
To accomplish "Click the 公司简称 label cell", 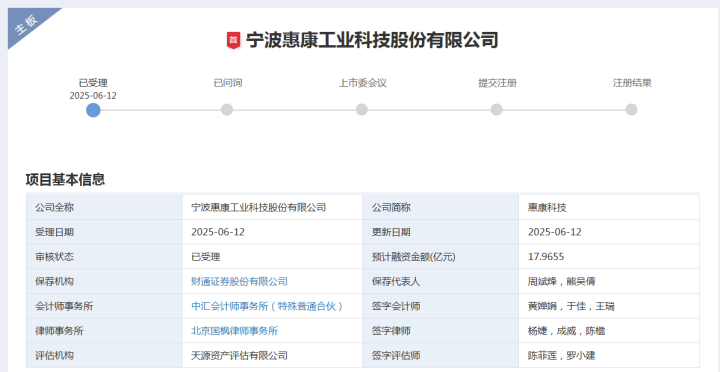I will coord(441,207).
